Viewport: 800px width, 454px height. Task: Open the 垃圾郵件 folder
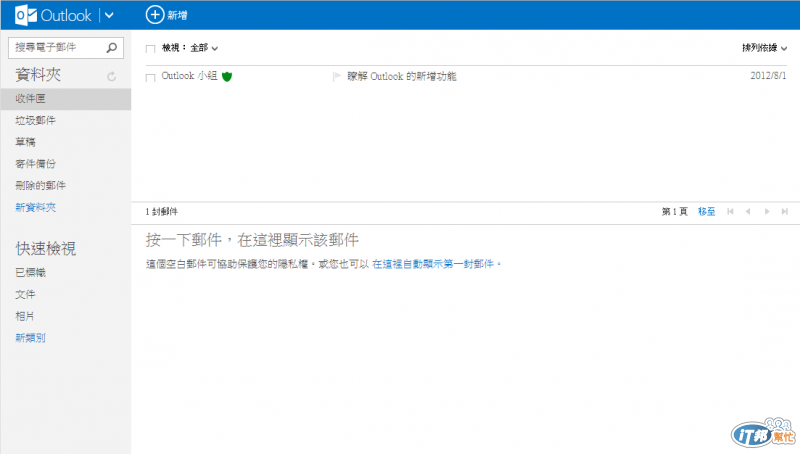coord(35,120)
